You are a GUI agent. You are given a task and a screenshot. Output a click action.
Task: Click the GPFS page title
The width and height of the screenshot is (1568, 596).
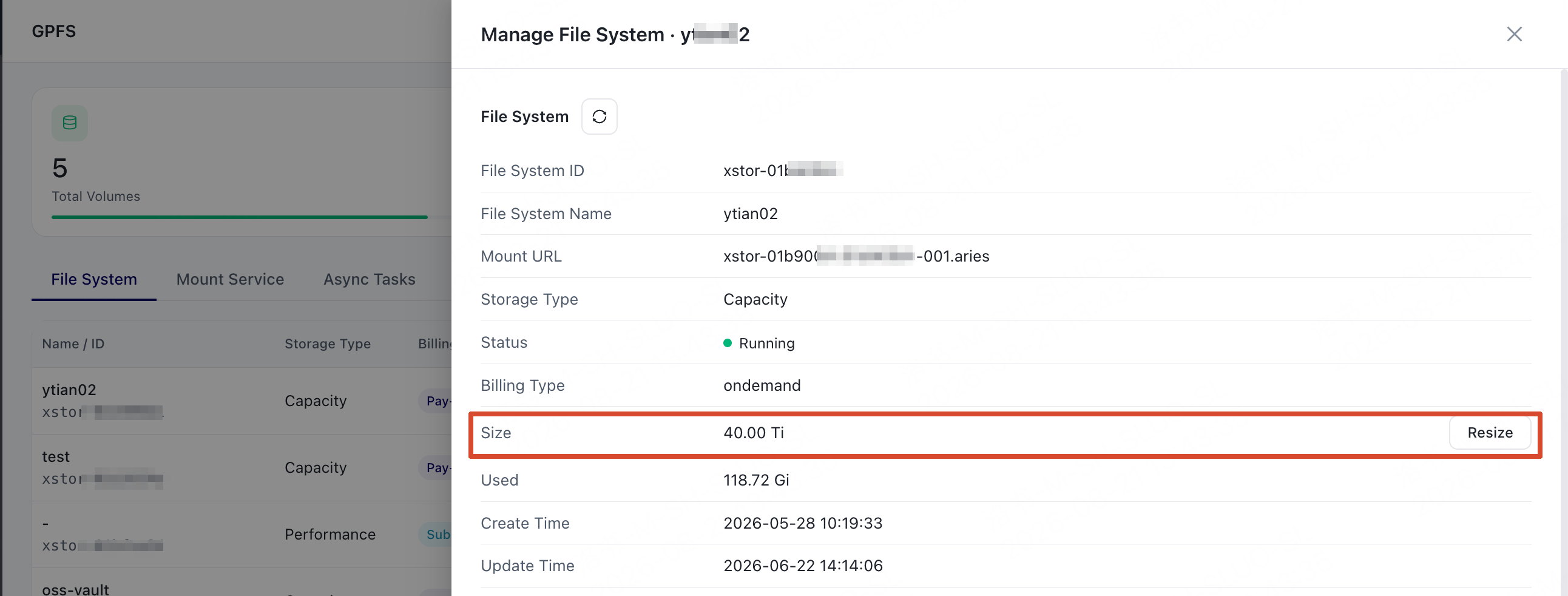53,31
